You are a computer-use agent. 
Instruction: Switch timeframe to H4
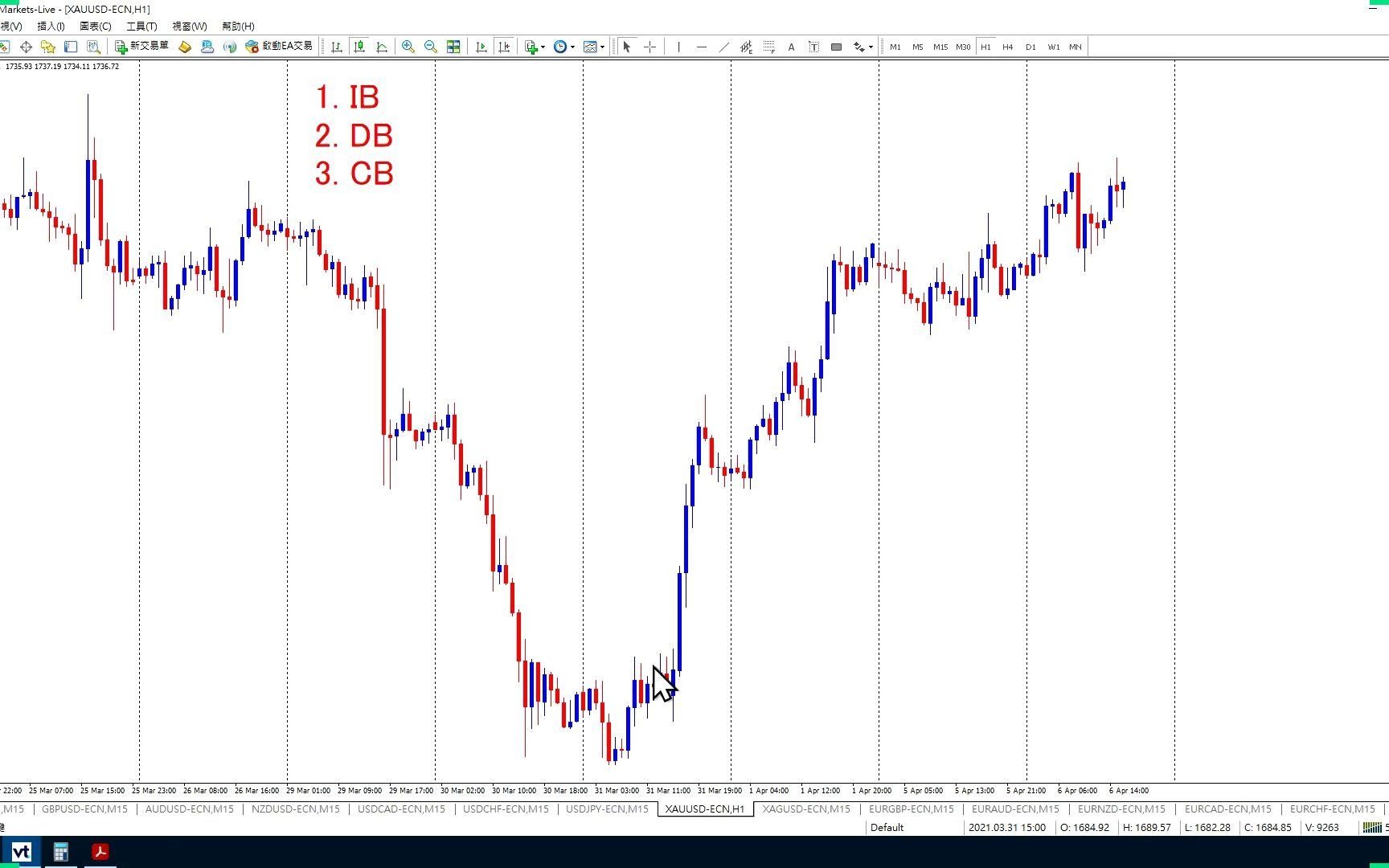1008,47
